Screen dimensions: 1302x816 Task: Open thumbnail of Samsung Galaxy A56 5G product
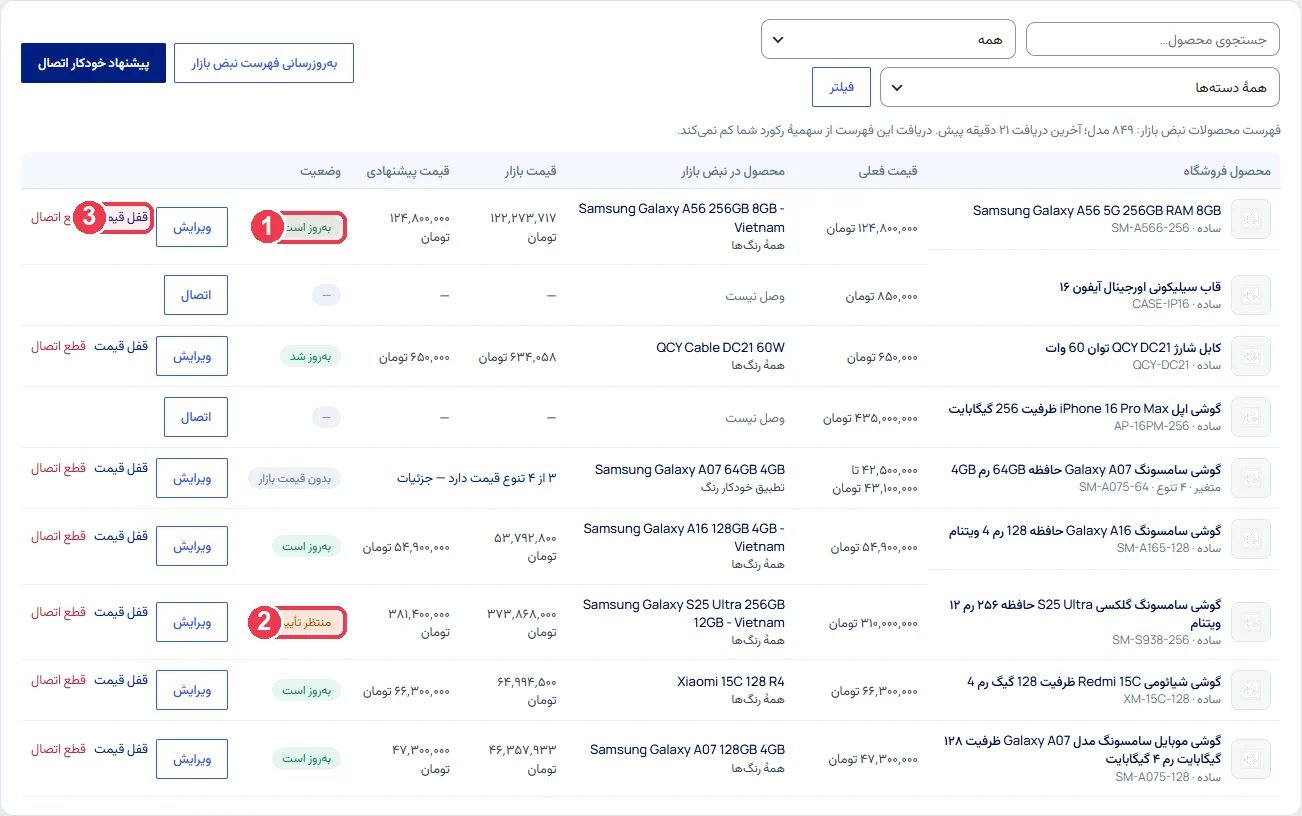click(1250, 219)
